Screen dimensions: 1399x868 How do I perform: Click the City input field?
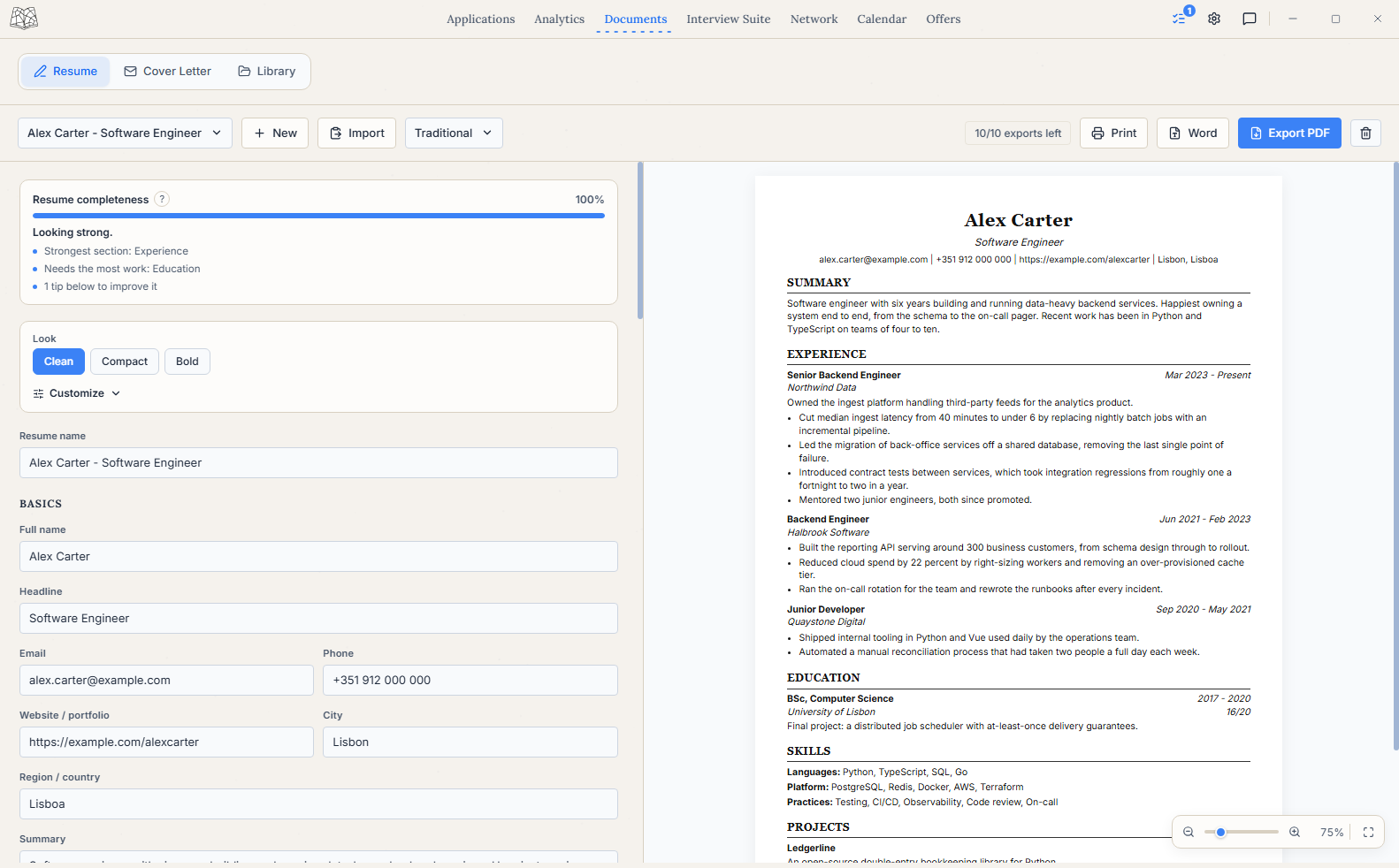coord(470,742)
